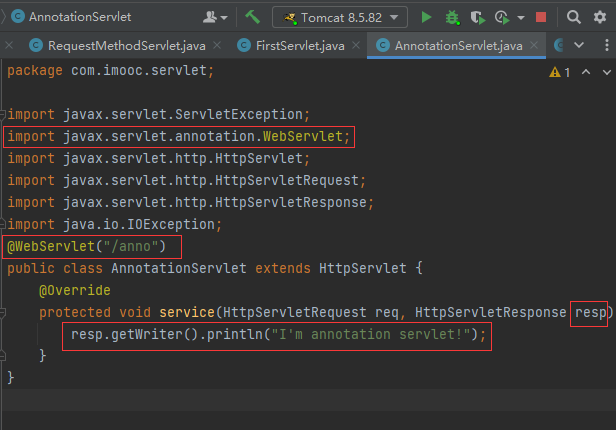
Task: Open the user account icon menu
Action: click(212, 17)
